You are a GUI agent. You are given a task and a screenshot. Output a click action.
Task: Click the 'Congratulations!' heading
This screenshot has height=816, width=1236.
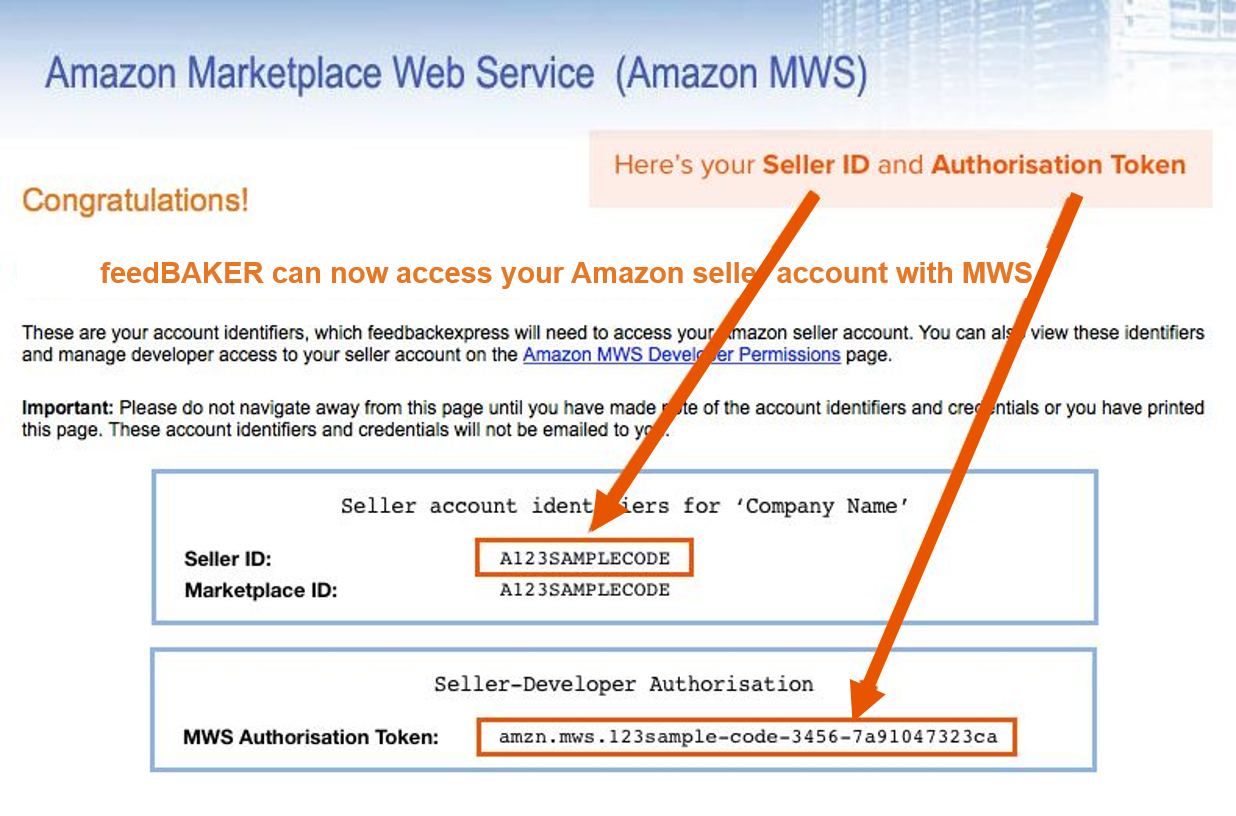[135, 200]
